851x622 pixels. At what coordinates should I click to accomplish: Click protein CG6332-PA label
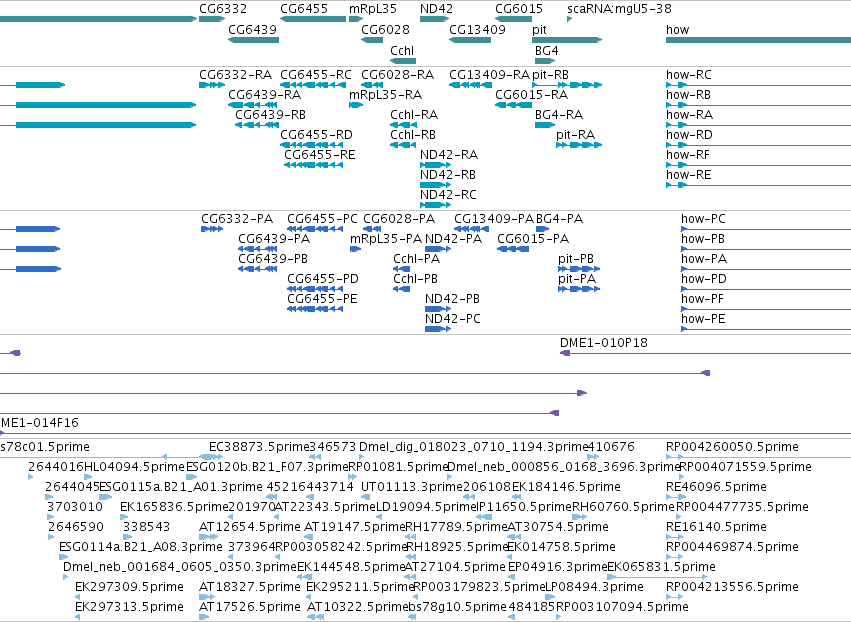point(237,219)
